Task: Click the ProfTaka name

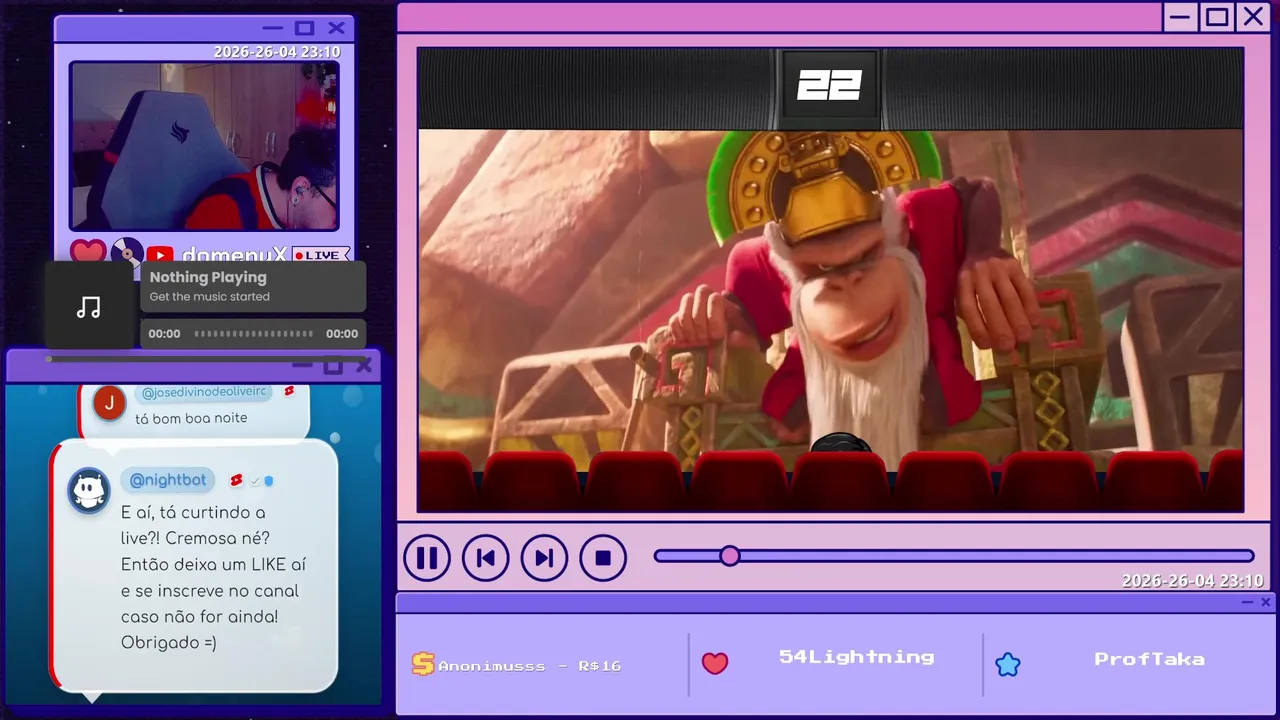Action: coord(1149,659)
